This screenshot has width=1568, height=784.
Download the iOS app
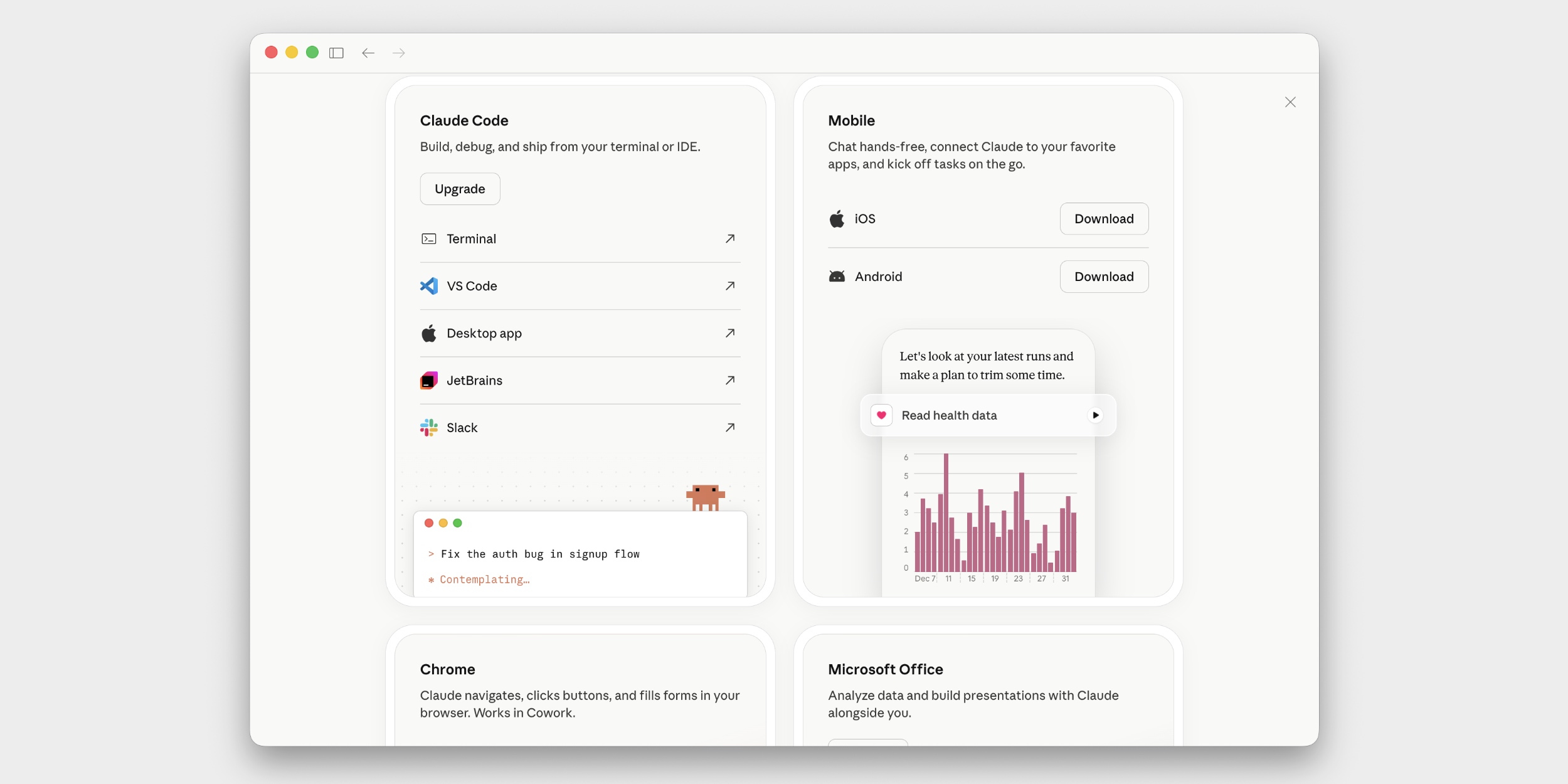[x=1104, y=219]
